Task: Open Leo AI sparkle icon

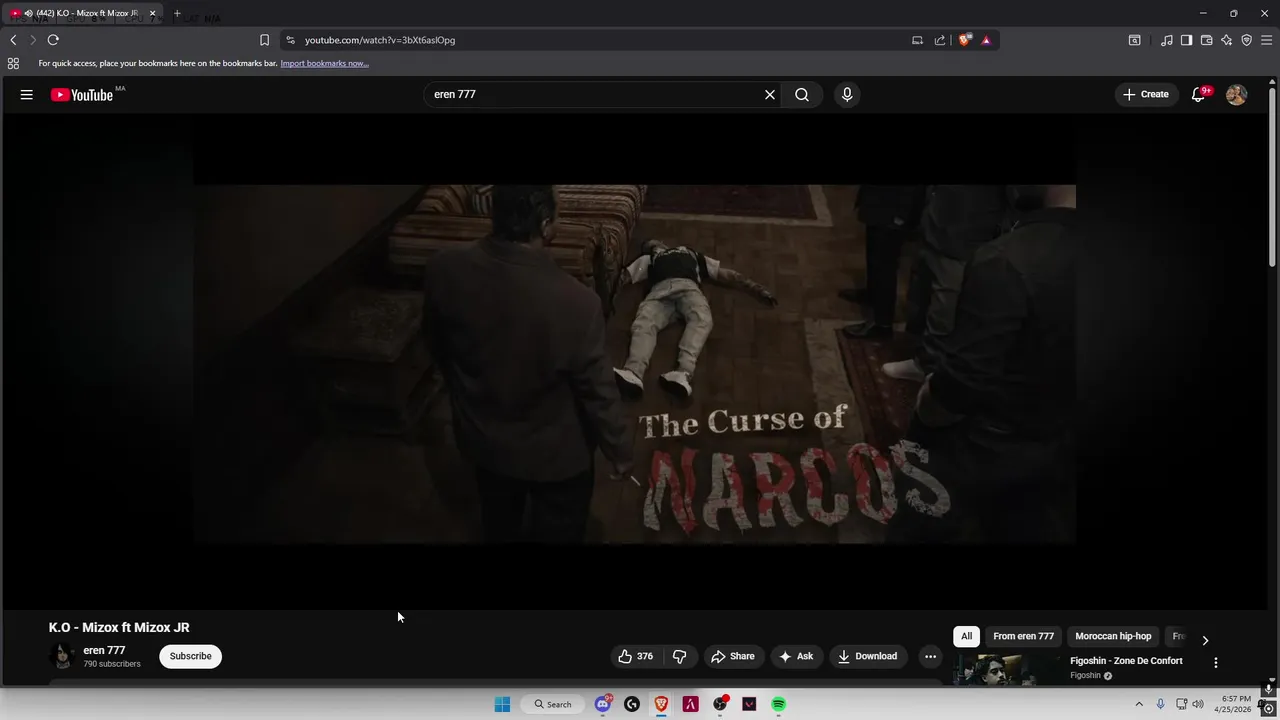Action: 1226,40
